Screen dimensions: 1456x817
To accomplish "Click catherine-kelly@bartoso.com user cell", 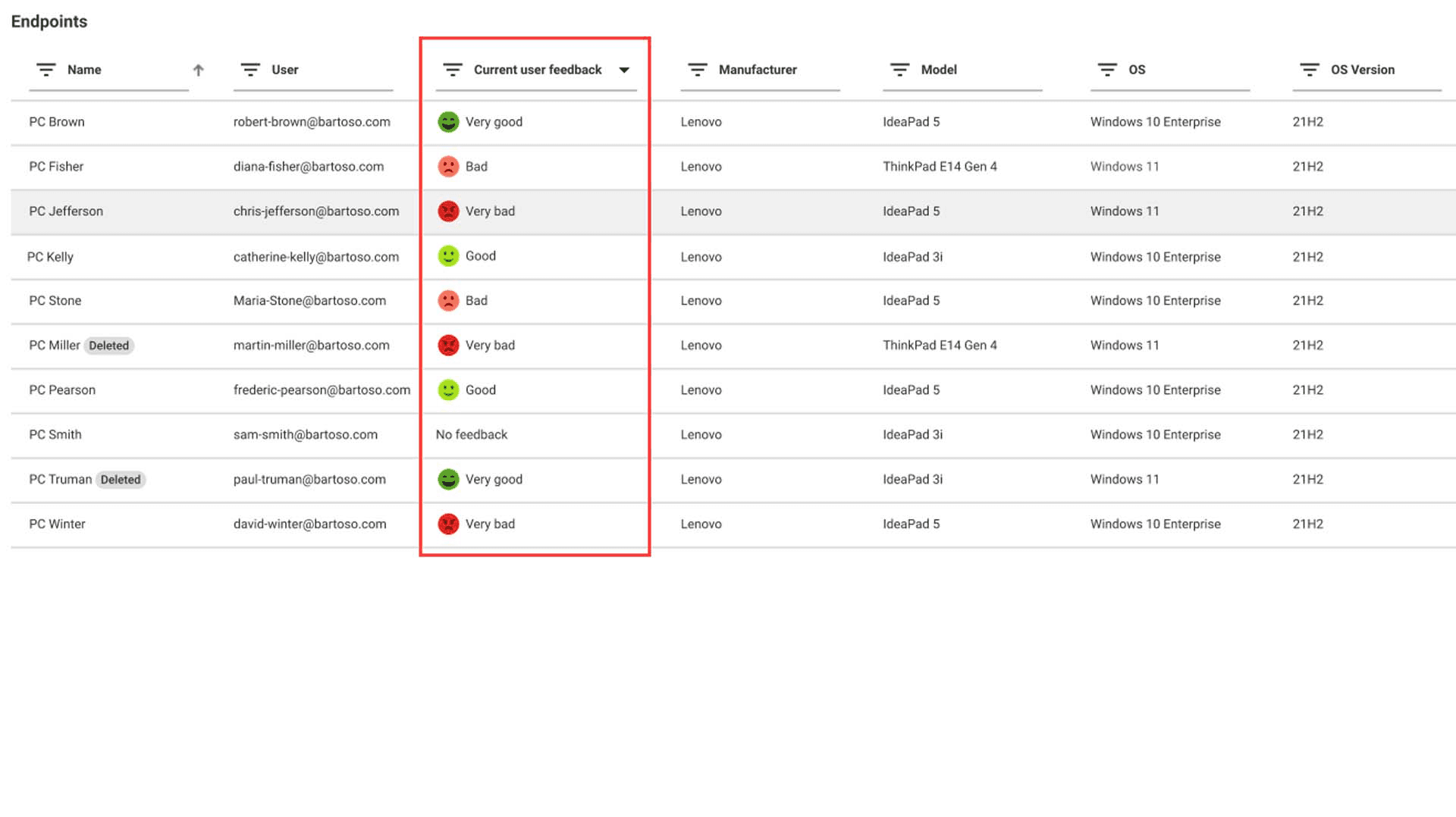I will [x=316, y=257].
